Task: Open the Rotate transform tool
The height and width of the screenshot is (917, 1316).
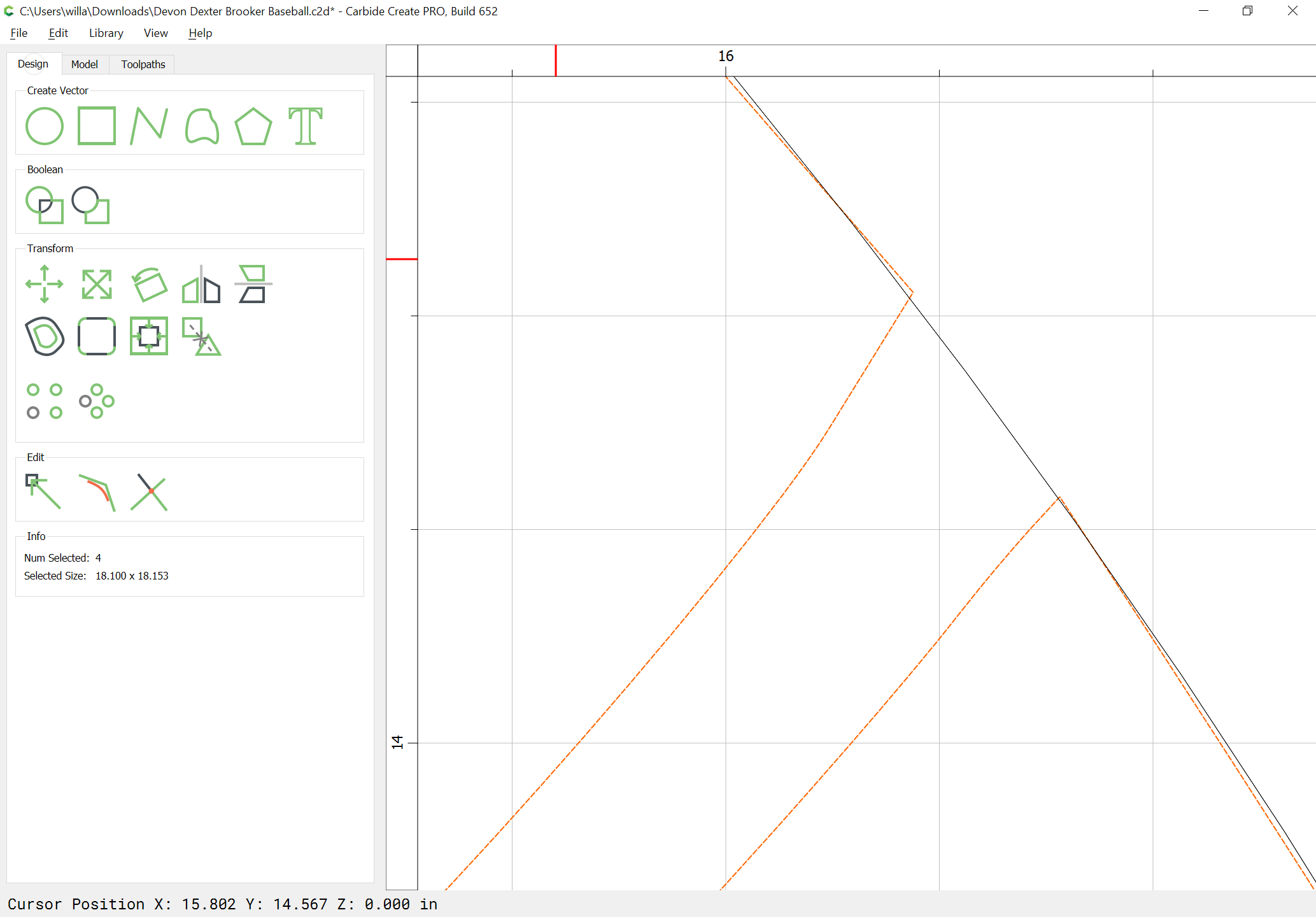Action: click(149, 284)
